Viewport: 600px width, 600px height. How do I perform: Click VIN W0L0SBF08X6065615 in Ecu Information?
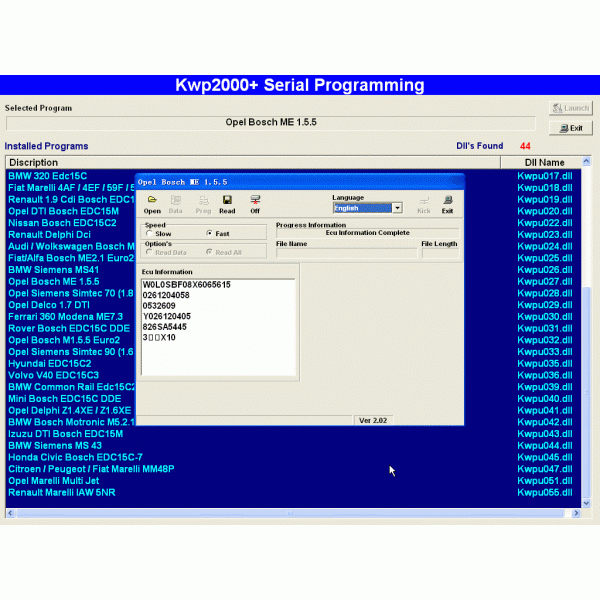coord(186,285)
